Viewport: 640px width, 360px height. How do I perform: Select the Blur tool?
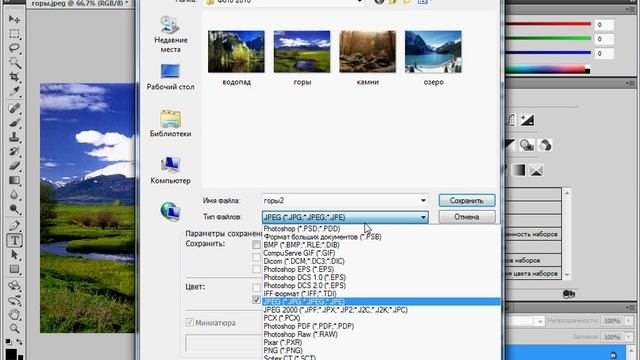coord(14,195)
